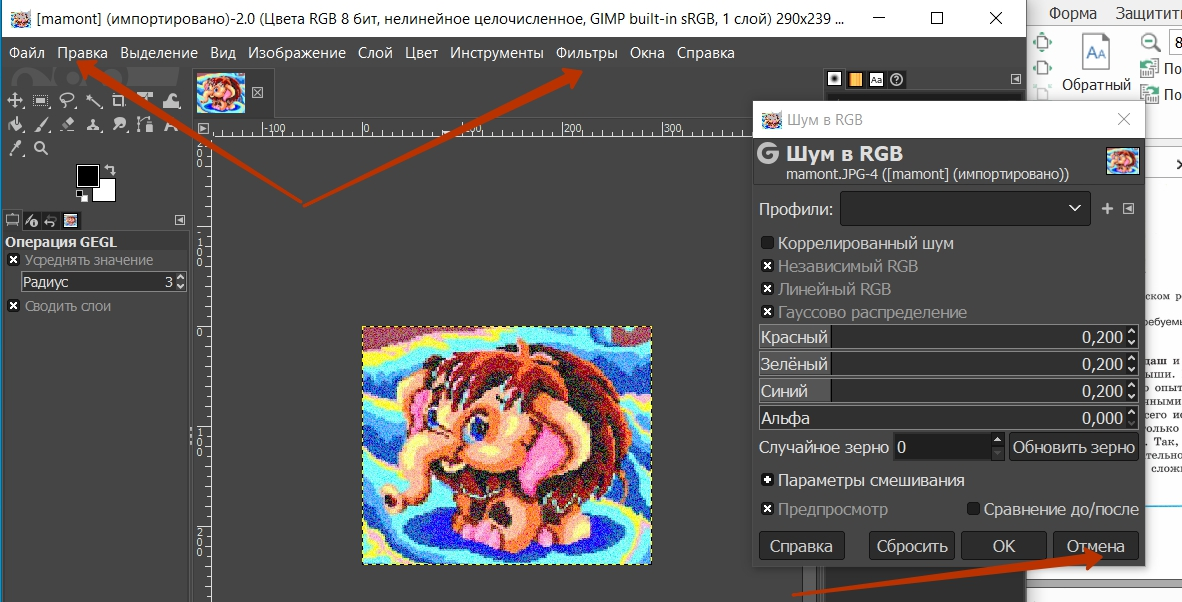Switch to the Images tab with mamont thumbnail

point(70,220)
